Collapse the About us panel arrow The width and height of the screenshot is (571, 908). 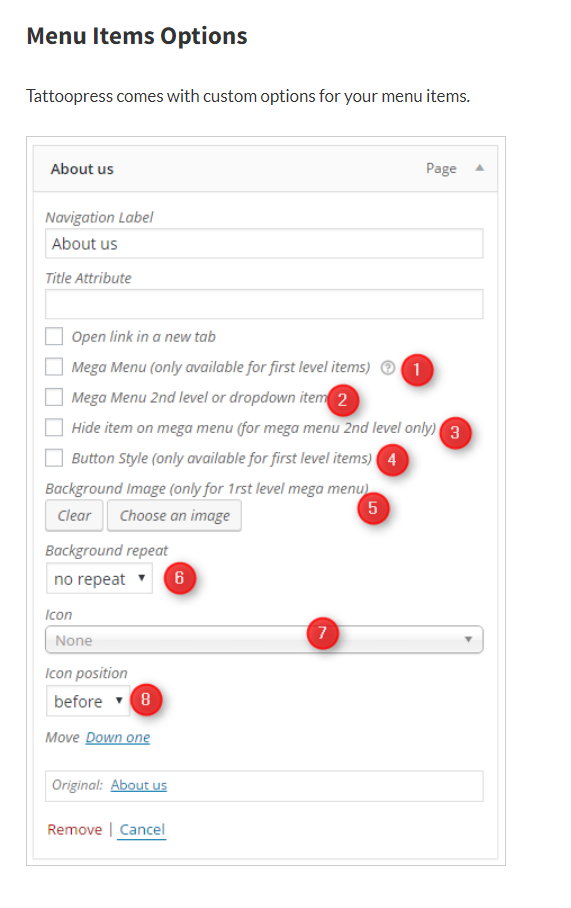[x=480, y=168]
